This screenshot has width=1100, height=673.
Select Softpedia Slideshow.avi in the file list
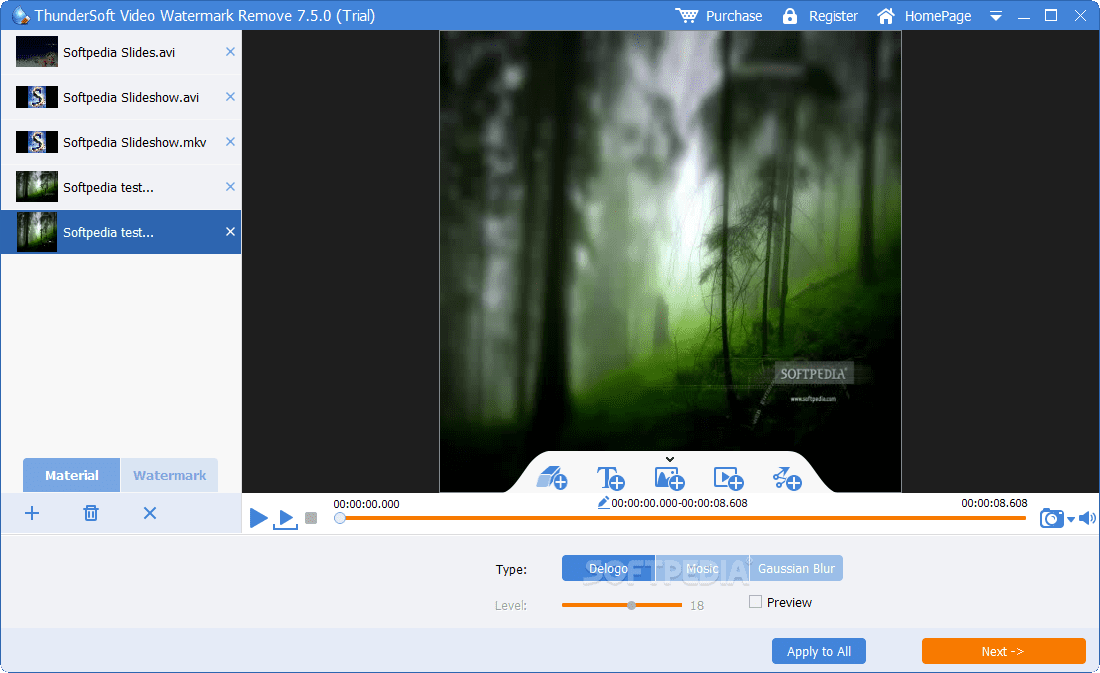[x=121, y=98]
